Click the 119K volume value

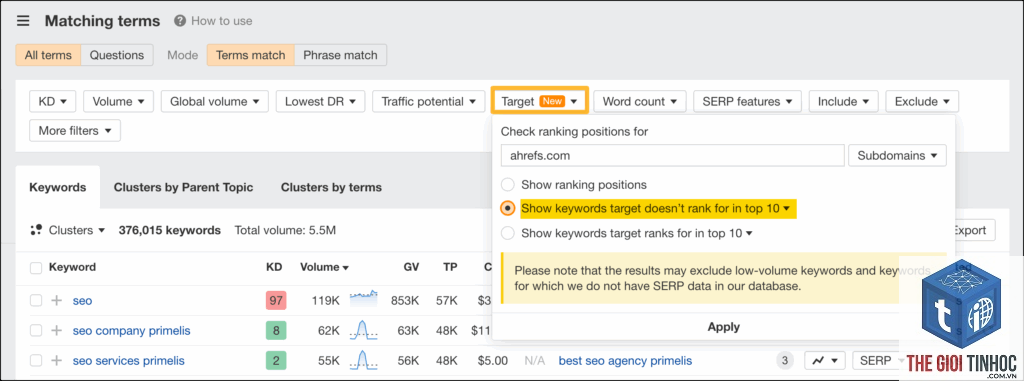coord(325,301)
